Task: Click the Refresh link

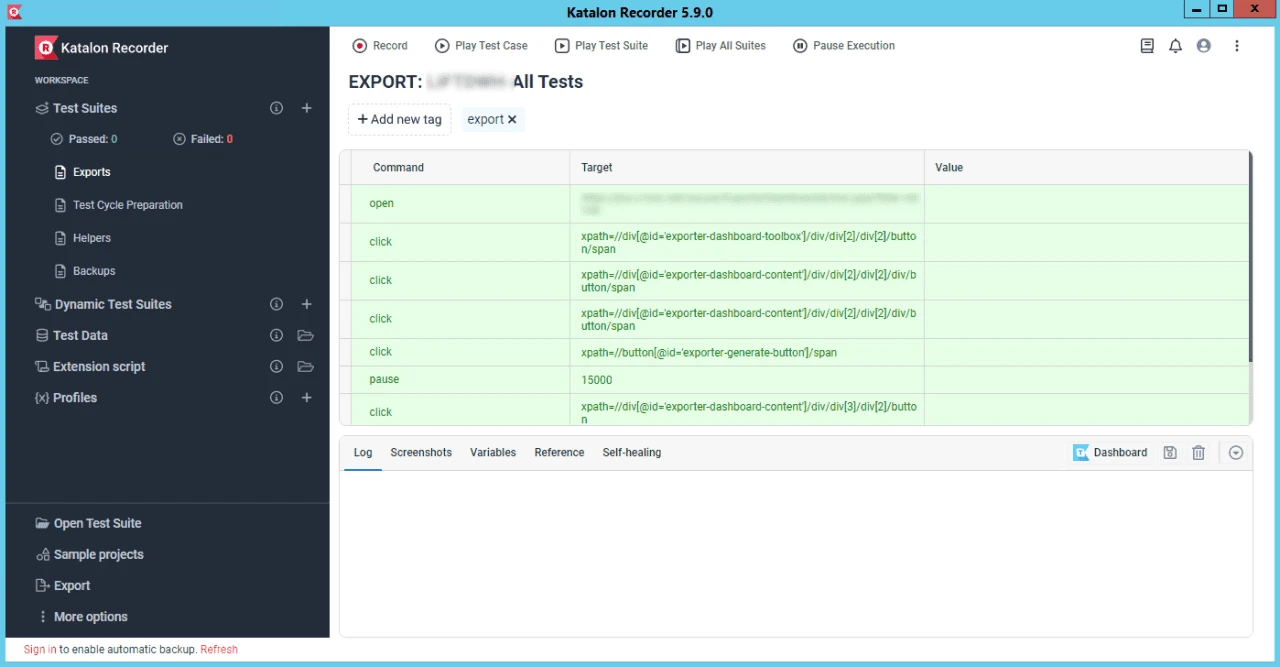Action: pos(219,650)
